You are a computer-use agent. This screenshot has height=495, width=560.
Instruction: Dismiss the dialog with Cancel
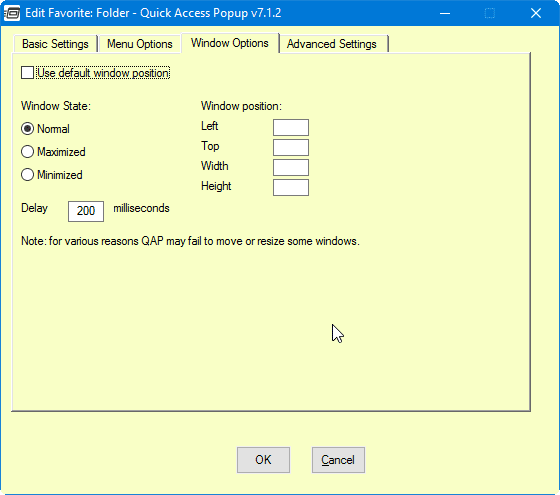point(338,460)
